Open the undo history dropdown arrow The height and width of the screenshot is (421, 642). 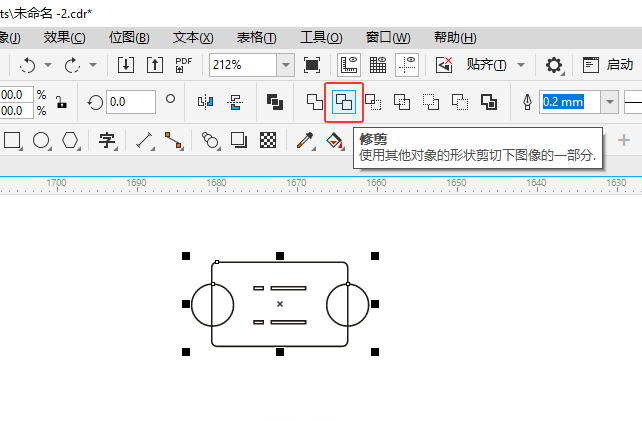tap(48, 65)
